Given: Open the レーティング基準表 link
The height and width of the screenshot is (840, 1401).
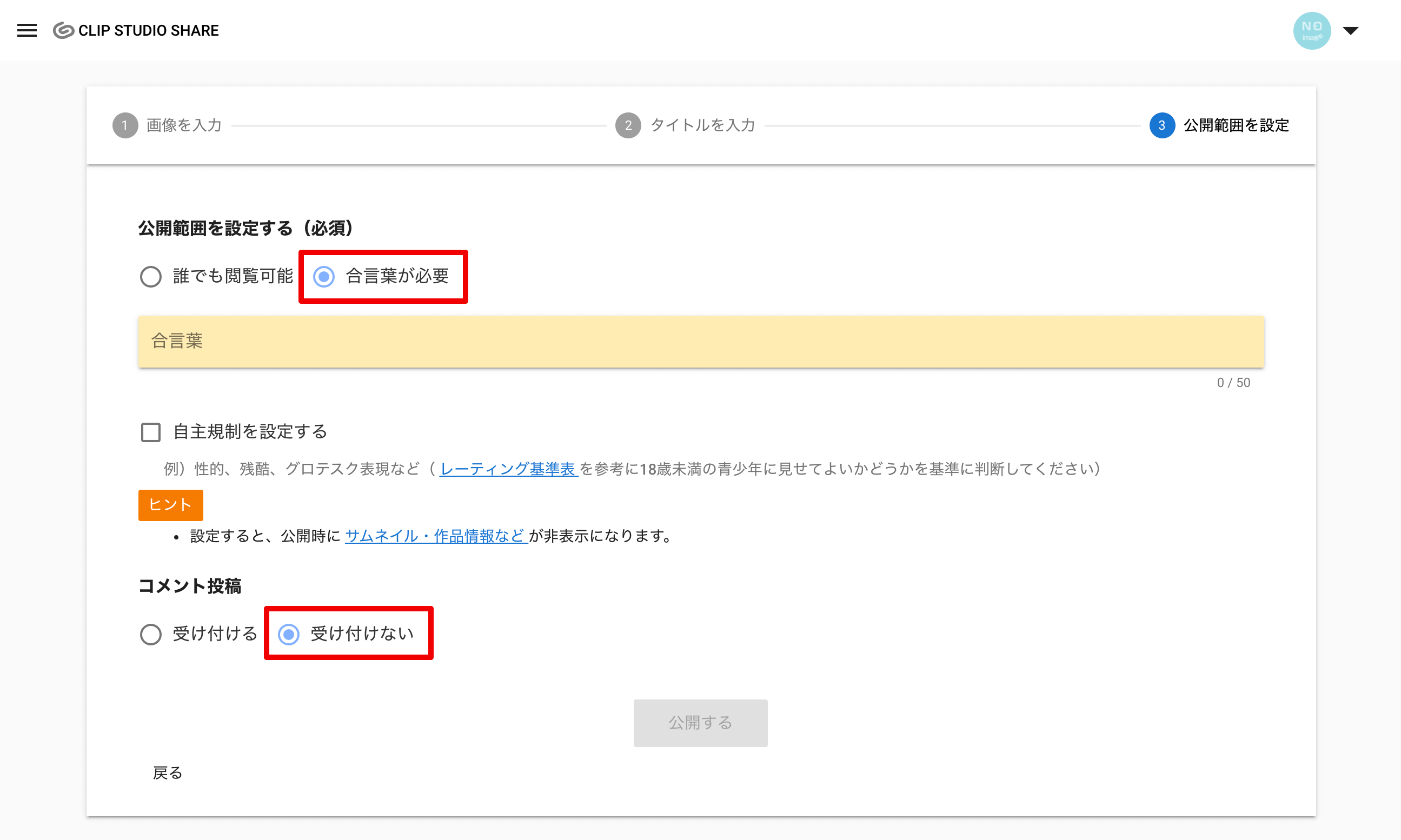Looking at the screenshot, I should click(508, 469).
